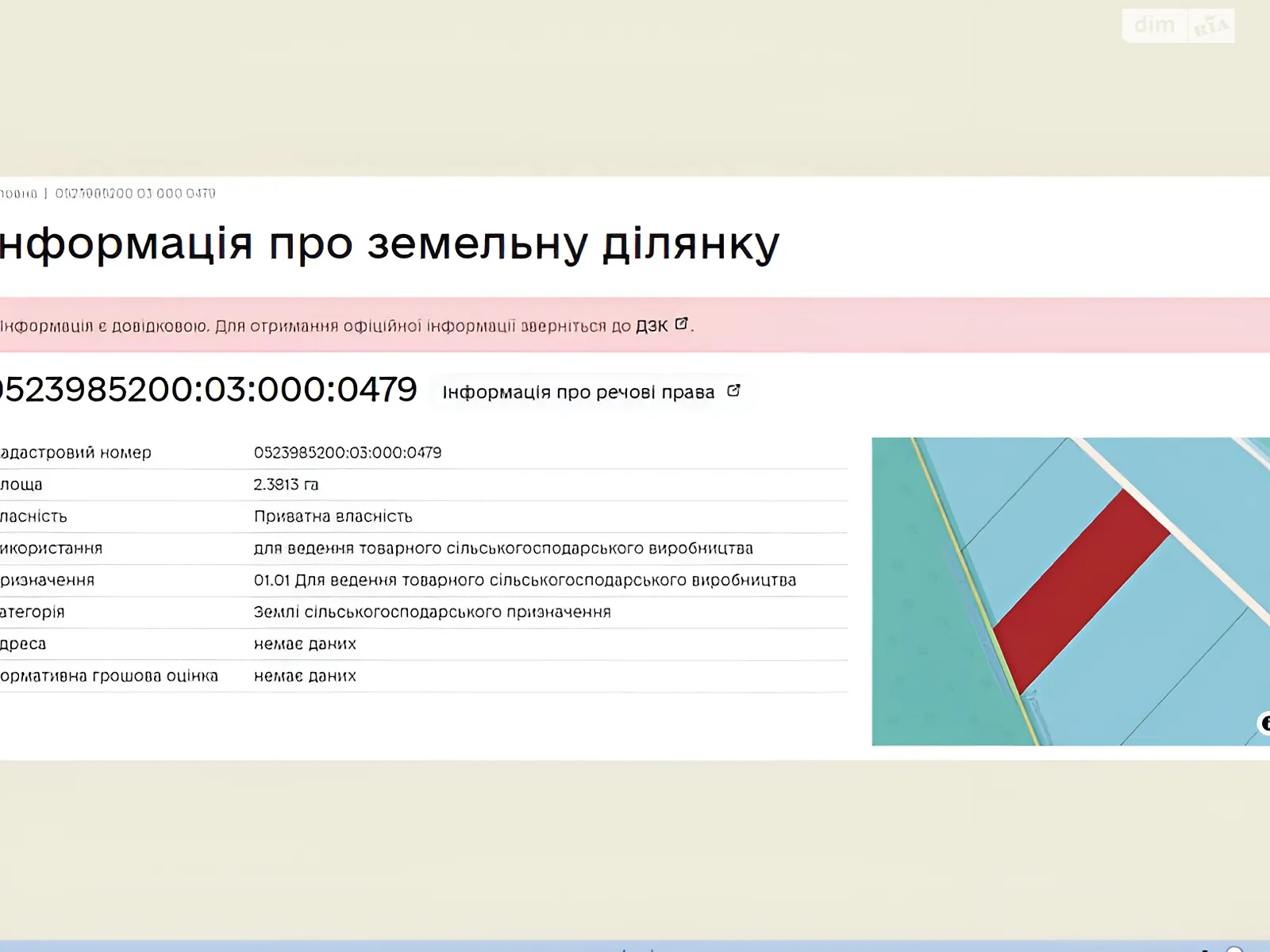Screen dimensions: 1270x952
Task: Click external link icon after речові права
Action: [x=733, y=391]
